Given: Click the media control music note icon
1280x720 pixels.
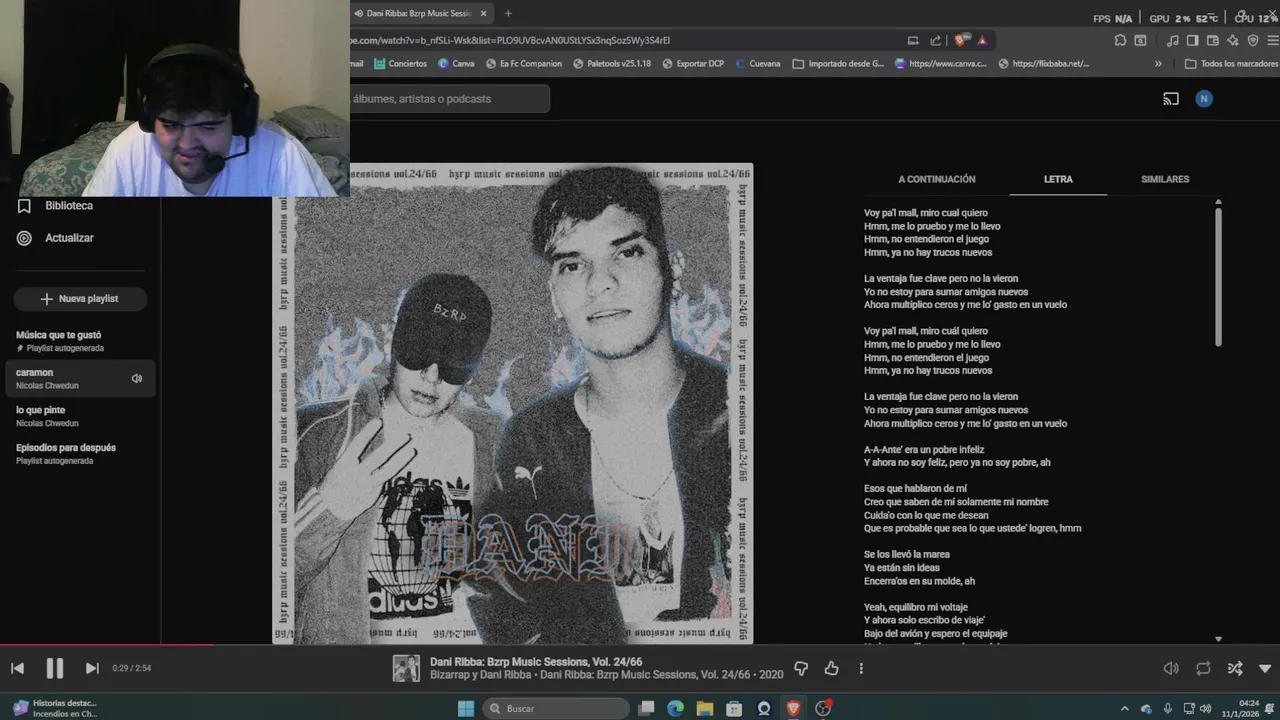Looking at the screenshot, I should (1173, 41).
